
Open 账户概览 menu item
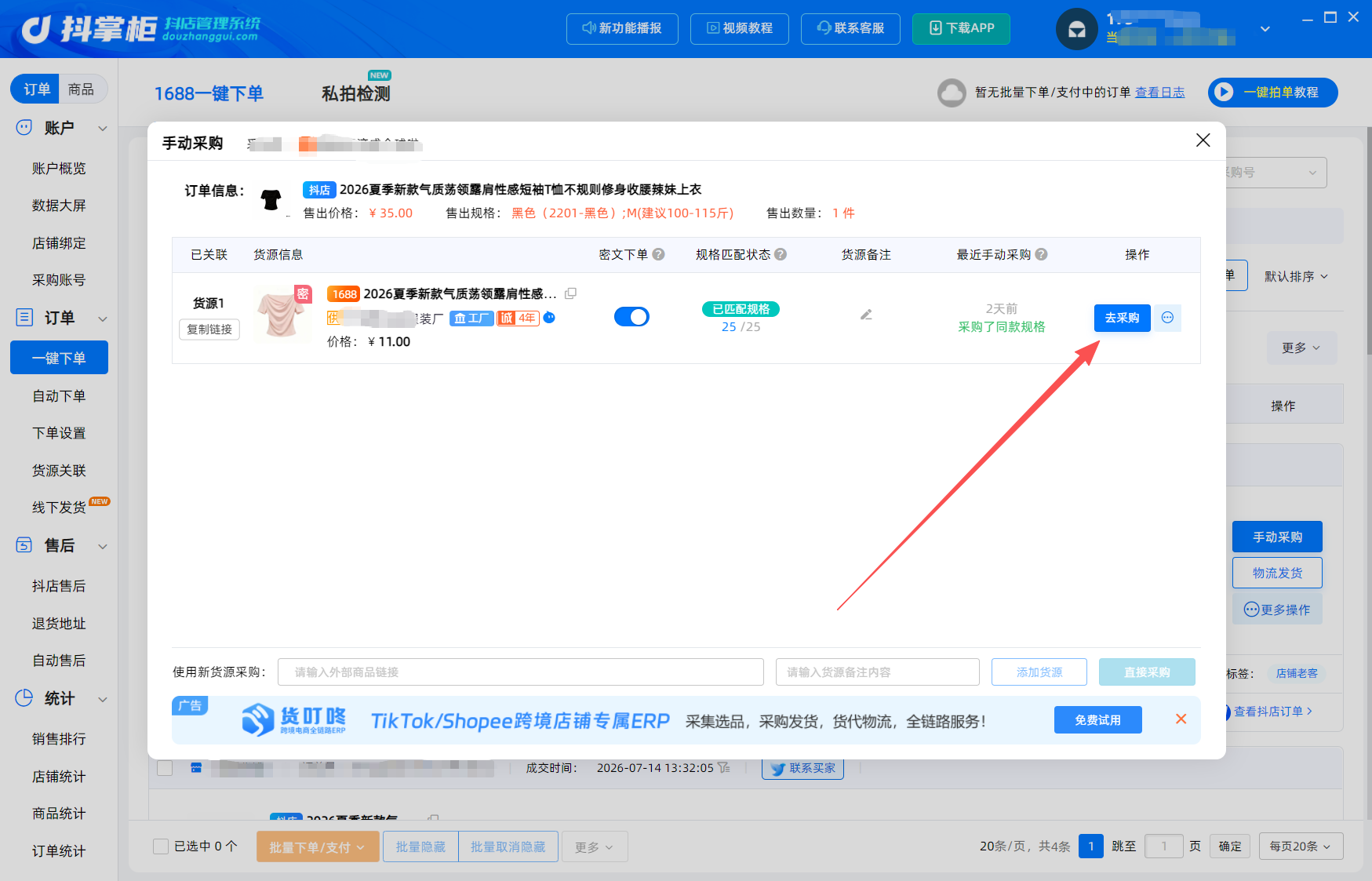(x=59, y=169)
